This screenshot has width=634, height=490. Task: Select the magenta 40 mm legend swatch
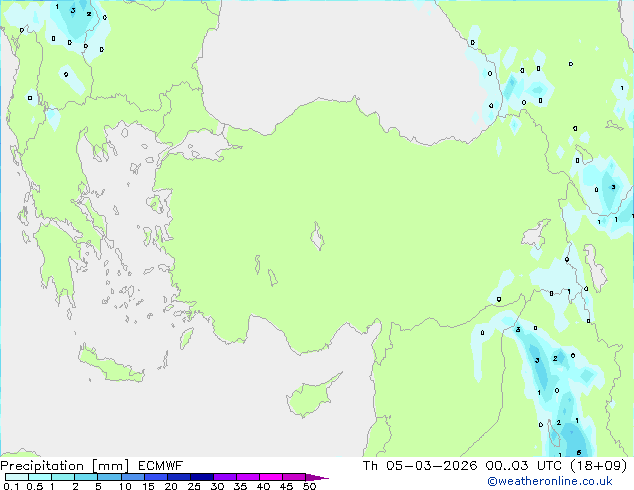(271, 477)
